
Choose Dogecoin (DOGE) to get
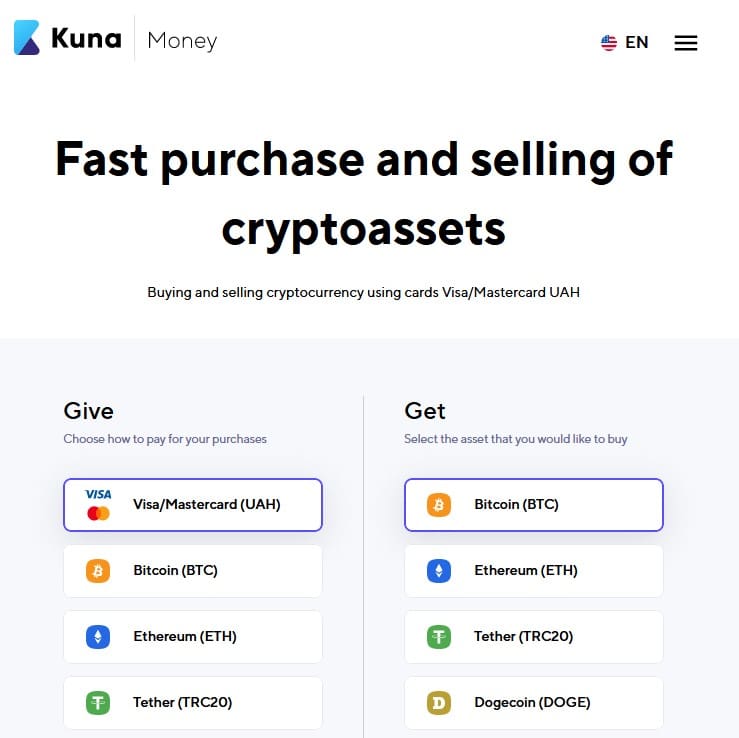(x=534, y=703)
